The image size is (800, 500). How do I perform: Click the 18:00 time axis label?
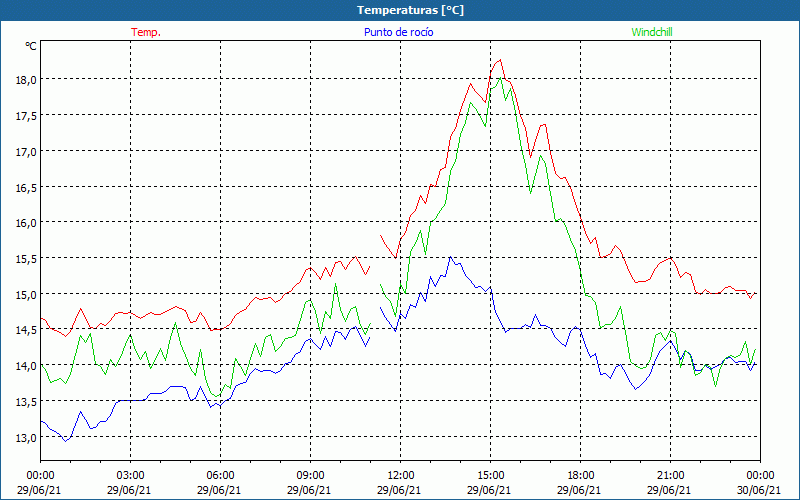[580, 476]
